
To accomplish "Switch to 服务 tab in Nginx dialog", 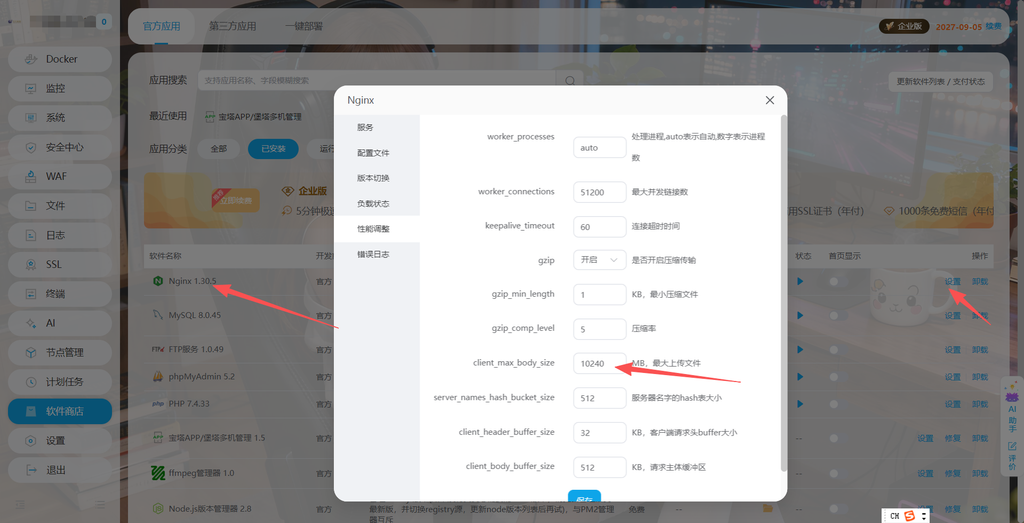I will coord(377,127).
